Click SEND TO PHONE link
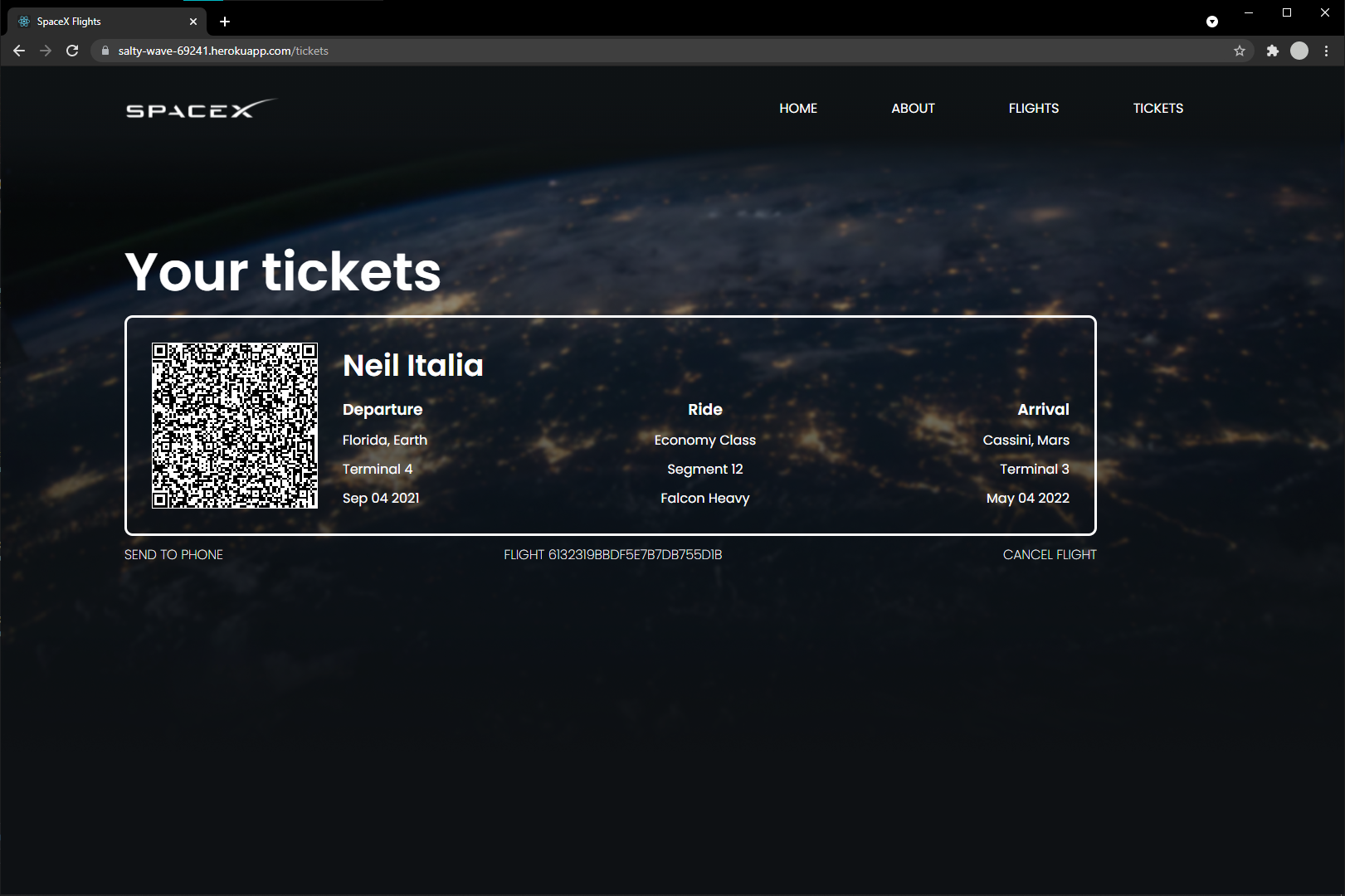Viewport: 1345px width, 896px height. pos(173,555)
